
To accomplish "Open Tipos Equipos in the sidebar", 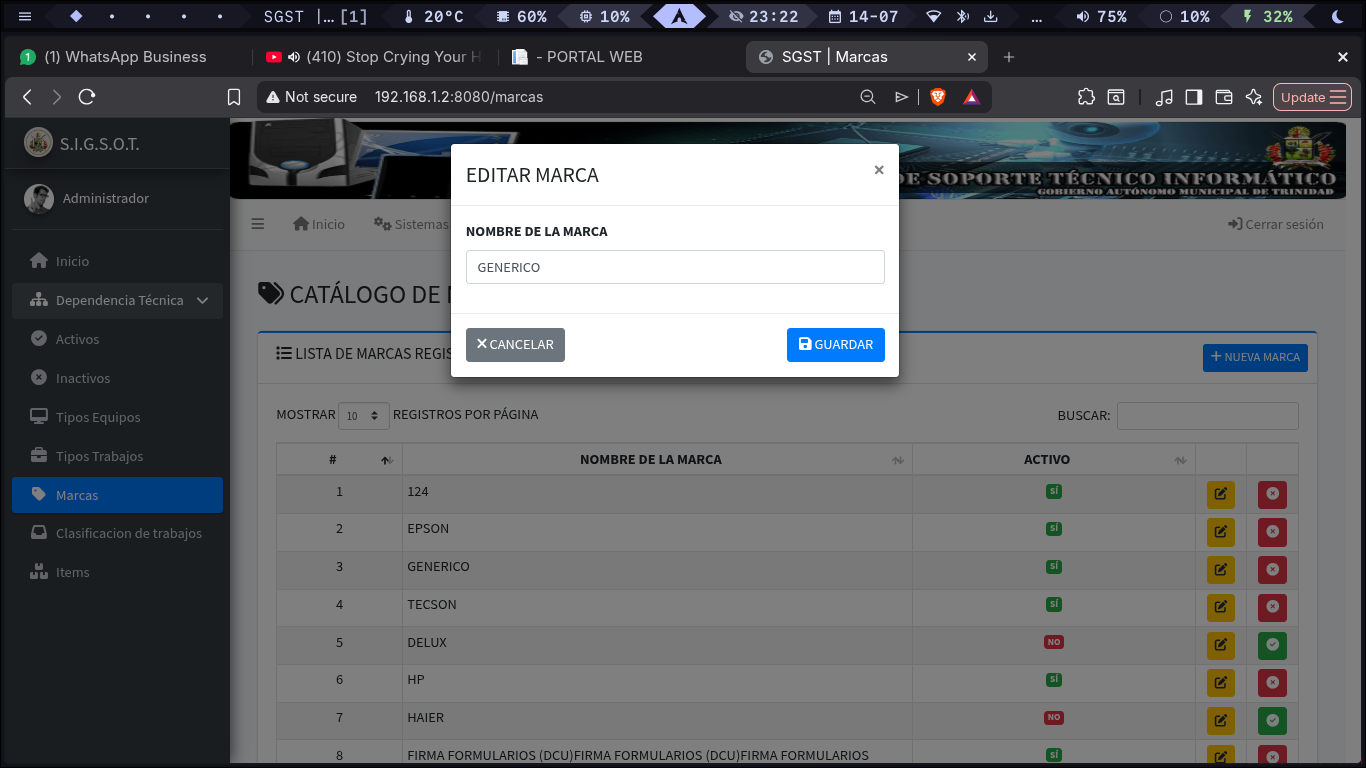I will click(x=118, y=417).
